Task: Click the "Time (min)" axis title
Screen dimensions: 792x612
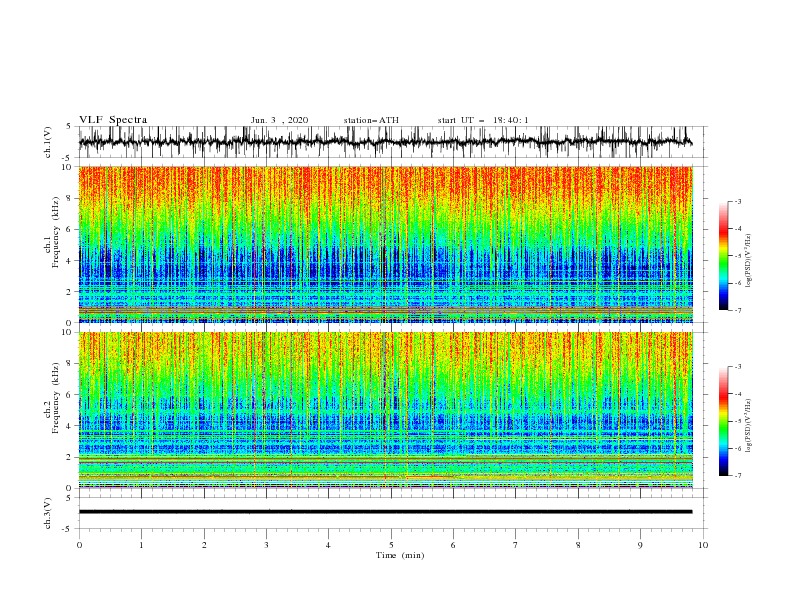Action: tap(400, 555)
